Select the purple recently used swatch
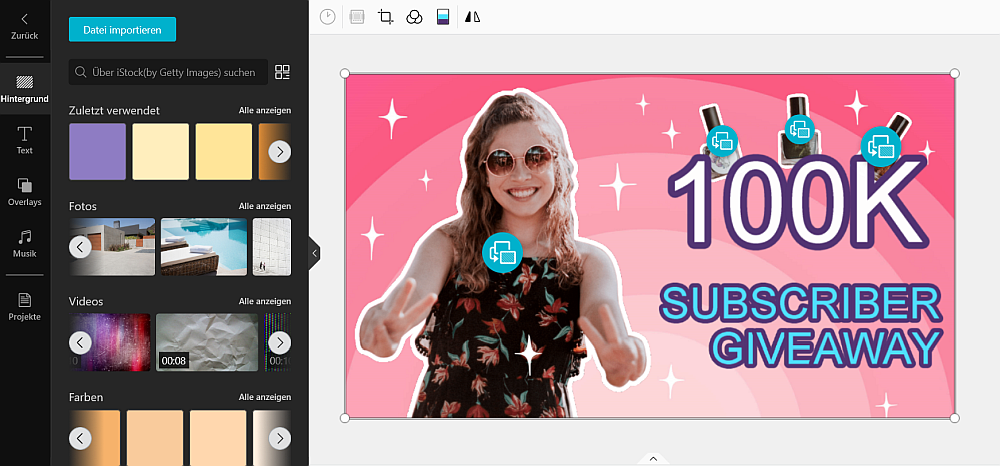This screenshot has height=466, width=1000. tap(98, 152)
